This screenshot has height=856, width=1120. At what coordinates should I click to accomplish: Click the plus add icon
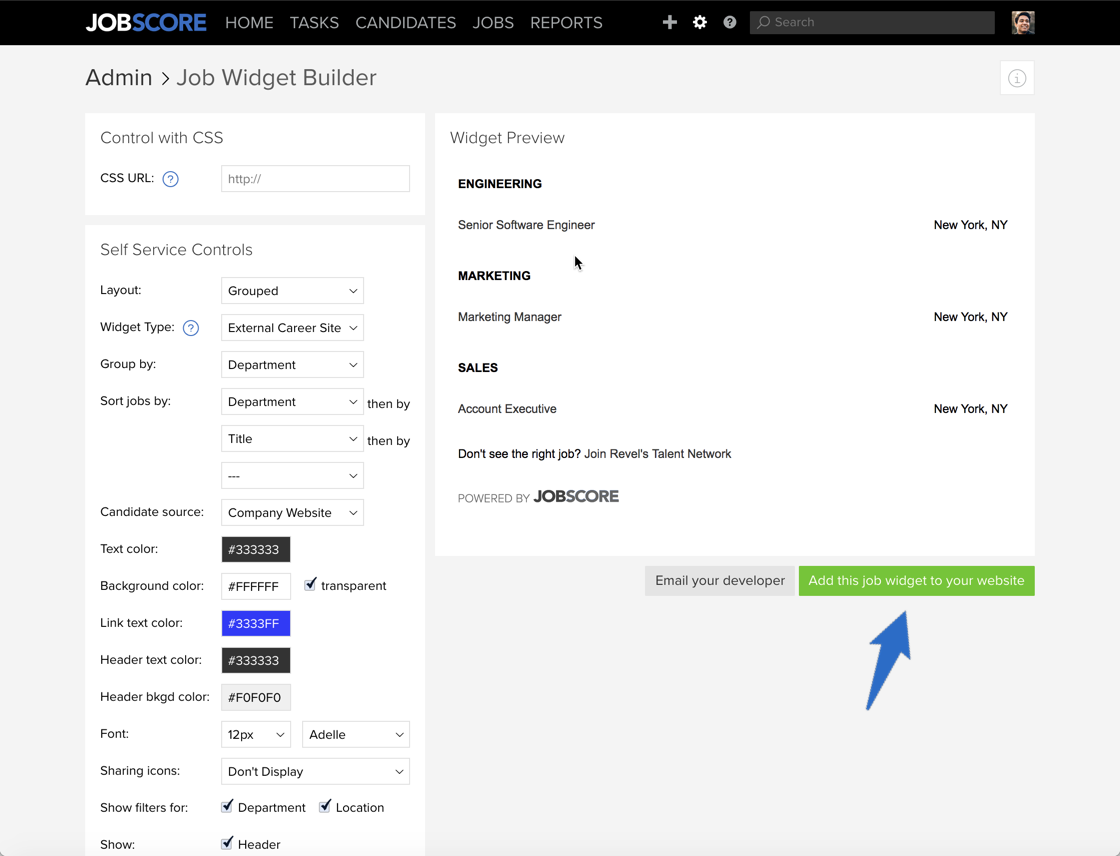pos(669,22)
